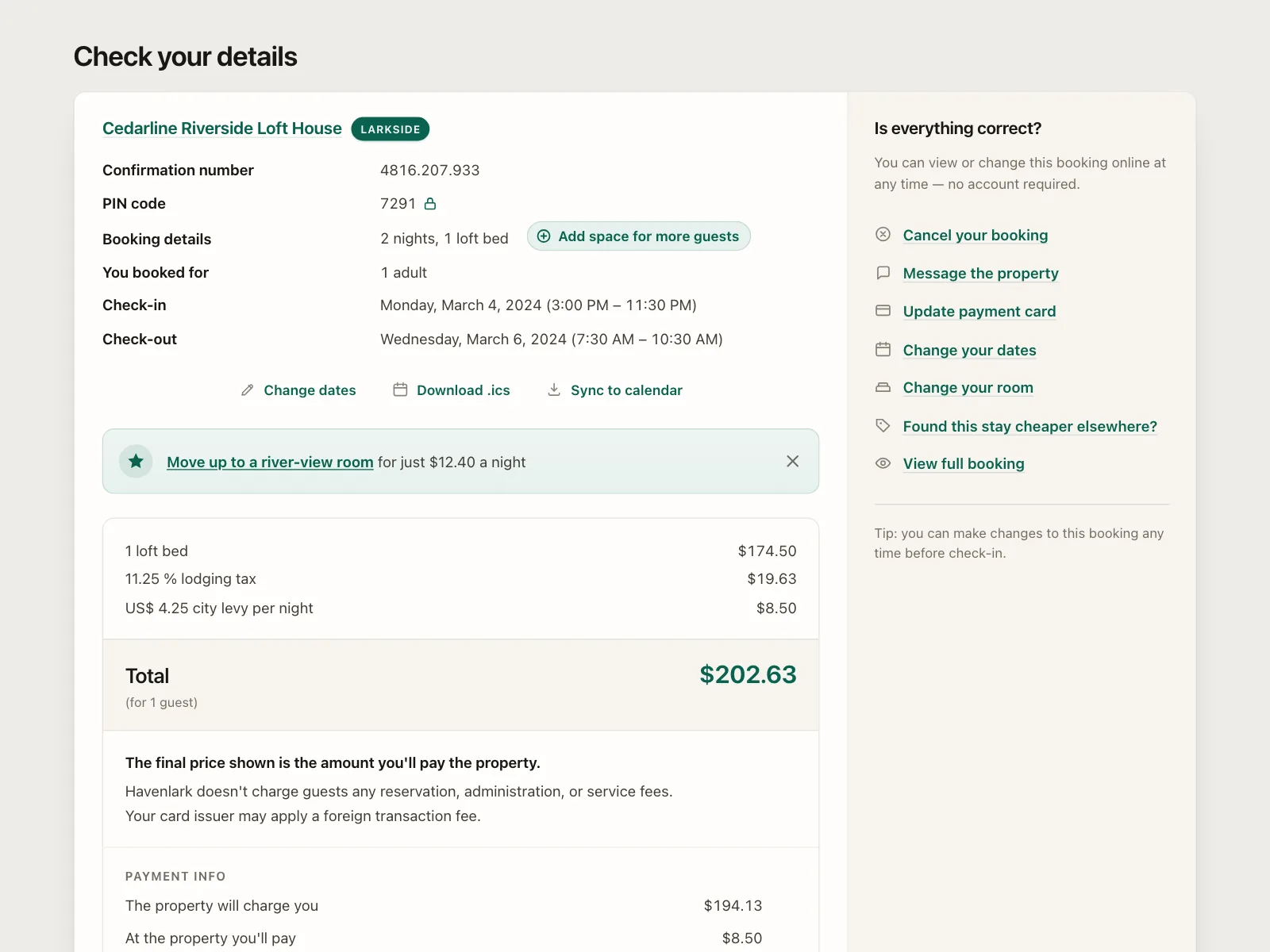Click the 'At the property you'll pay' row label
This screenshot has height=952, width=1270.
click(x=210, y=938)
